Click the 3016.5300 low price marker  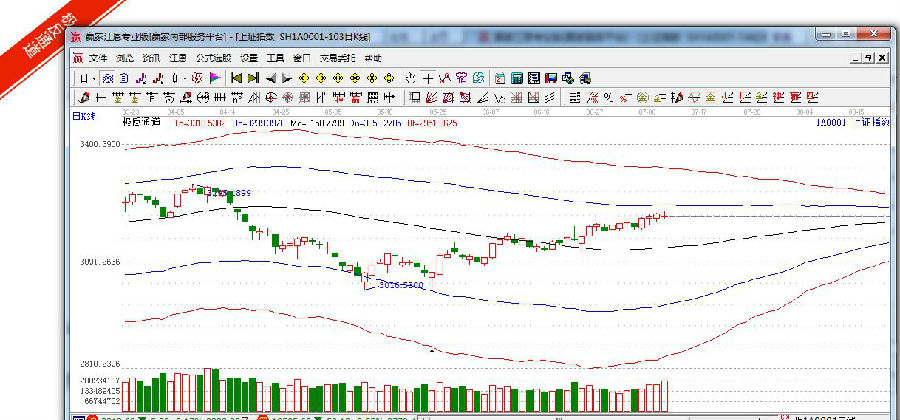pos(399,285)
